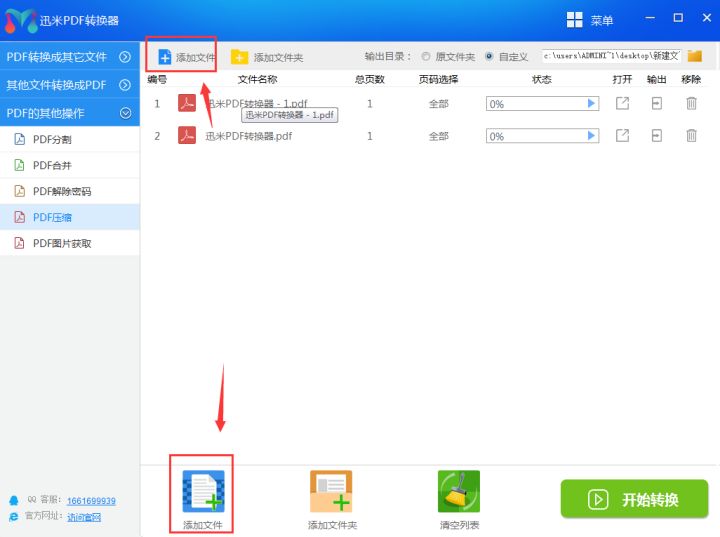This screenshot has height=537, width=720.
Task: Open the 访问官网 website link
Action: 84,517
